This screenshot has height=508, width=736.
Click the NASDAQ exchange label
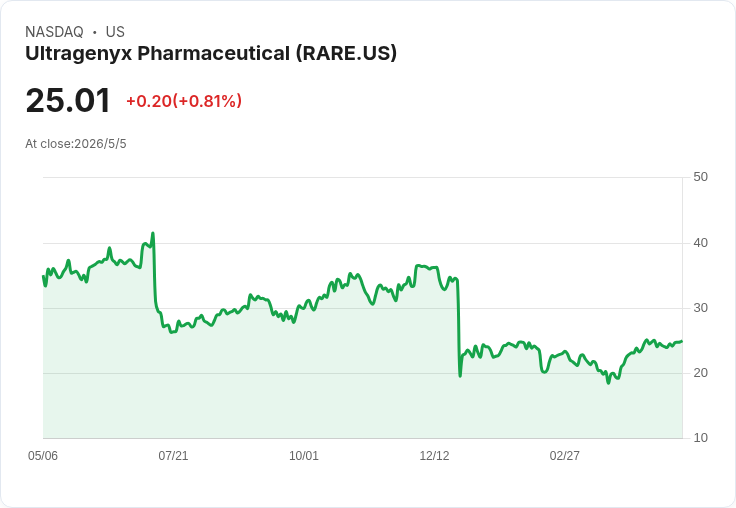(x=54, y=32)
